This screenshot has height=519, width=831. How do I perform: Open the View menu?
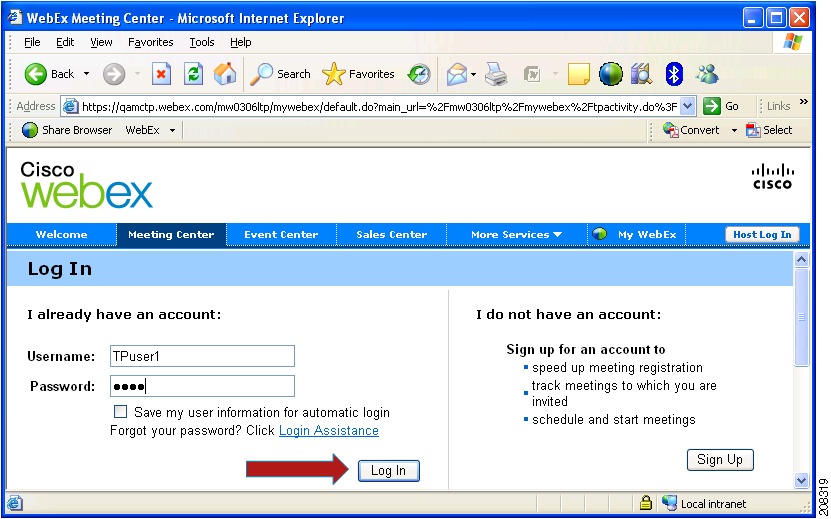point(101,42)
